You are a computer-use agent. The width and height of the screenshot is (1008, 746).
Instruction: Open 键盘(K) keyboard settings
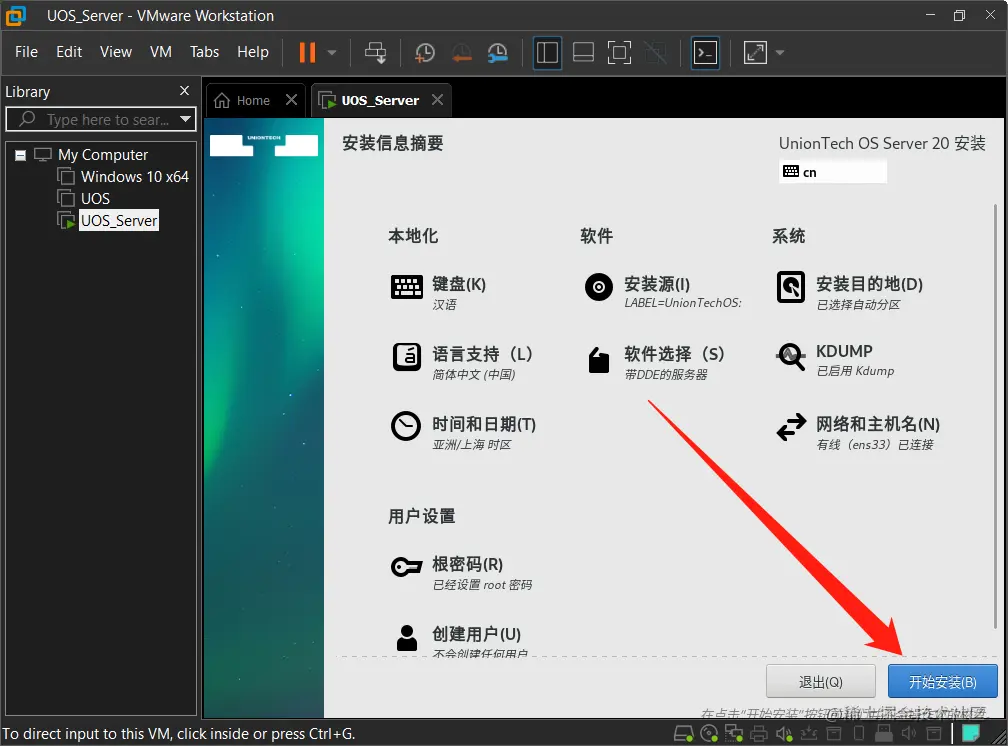click(x=438, y=293)
